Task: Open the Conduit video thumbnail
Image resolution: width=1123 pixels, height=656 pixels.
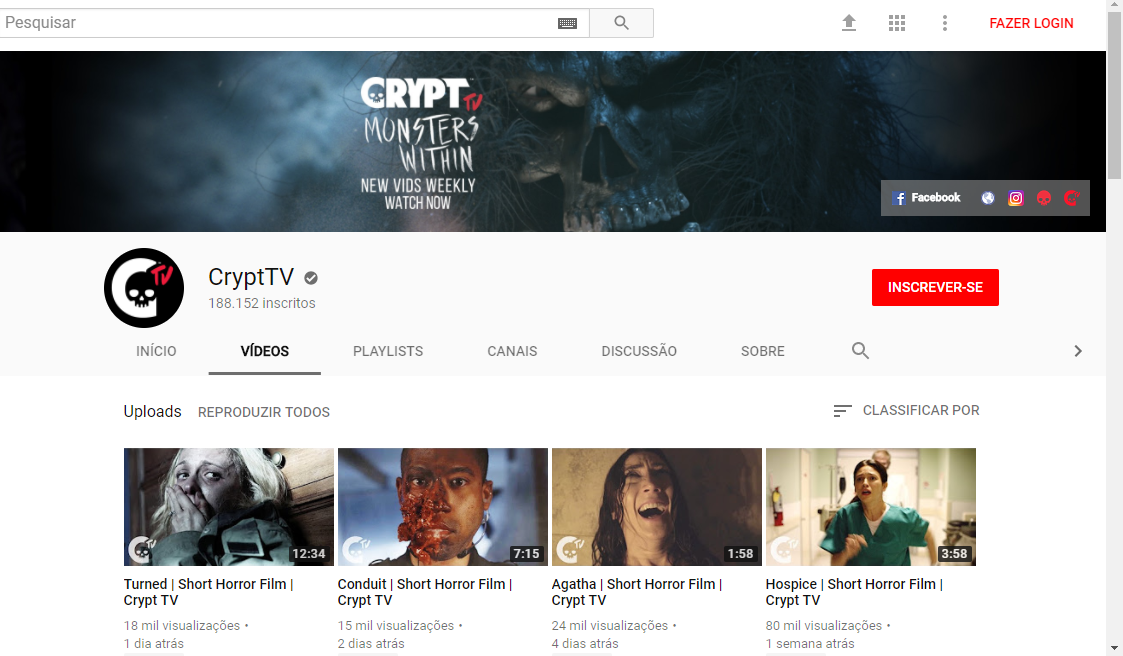Action: click(443, 507)
